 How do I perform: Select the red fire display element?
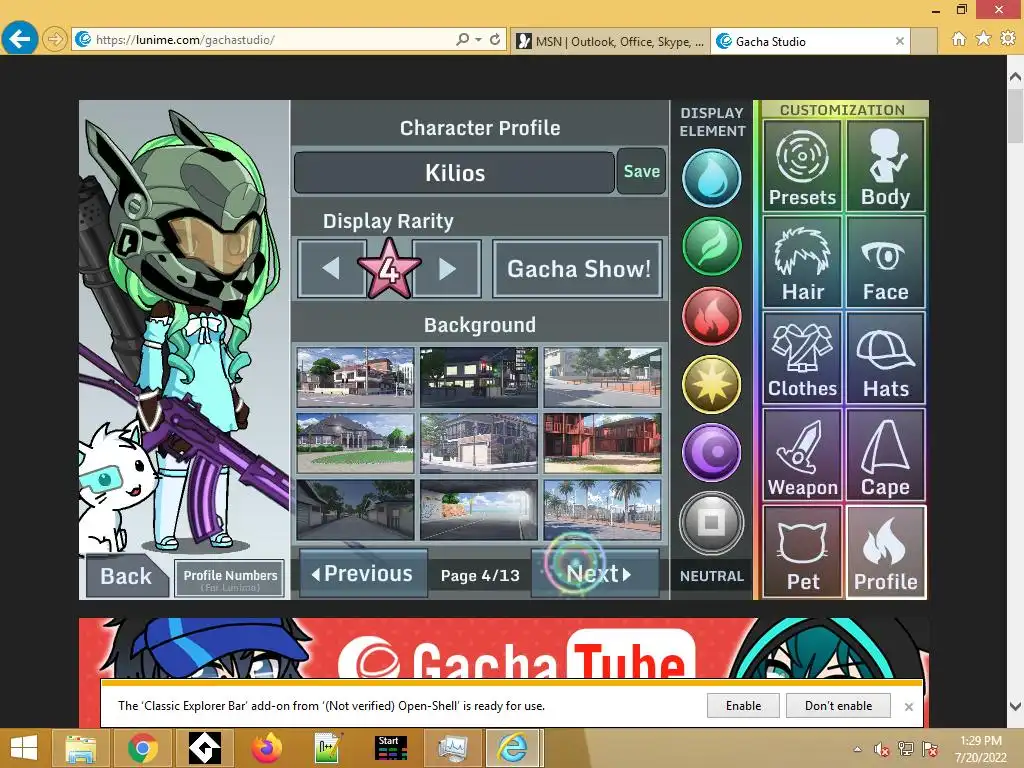click(711, 315)
